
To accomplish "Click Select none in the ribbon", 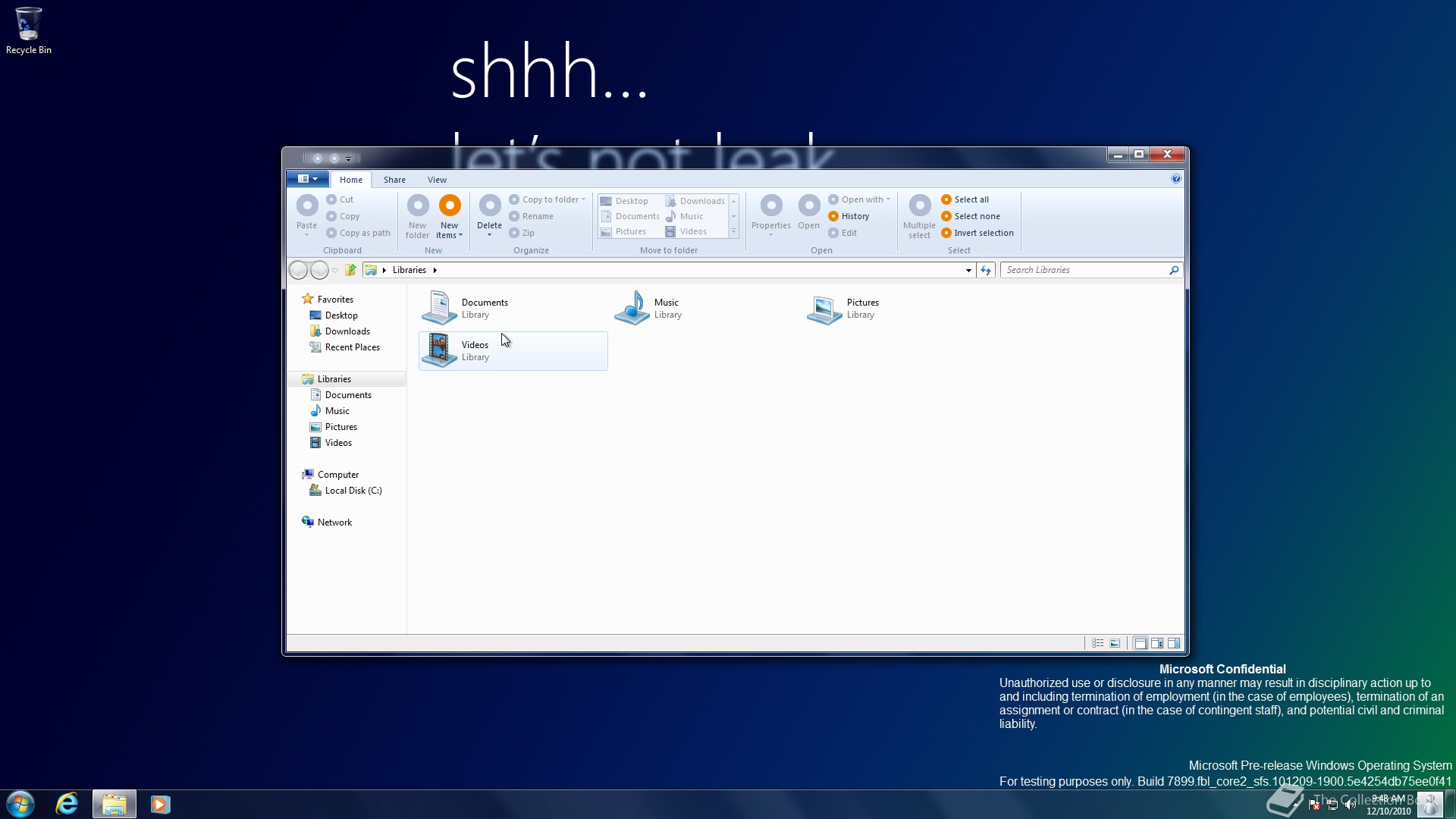I will (976, 216).
